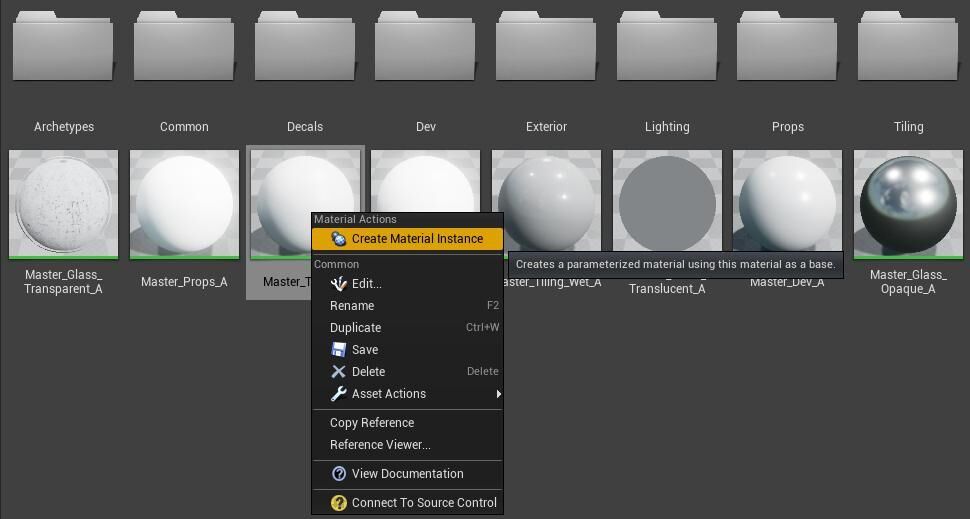Click the Save floppy disk icon

(339, 350)
